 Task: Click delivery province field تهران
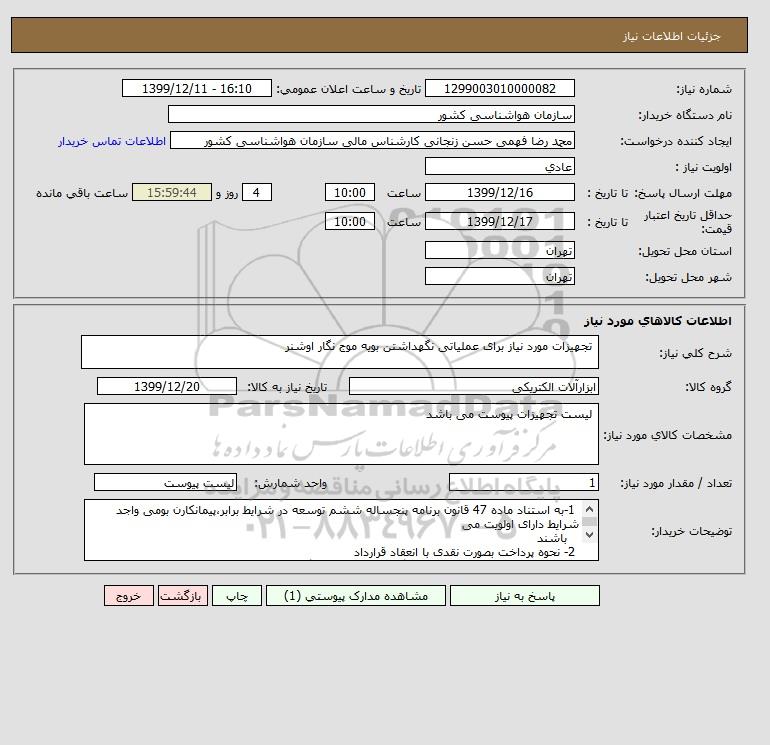(x=499, y=250)
